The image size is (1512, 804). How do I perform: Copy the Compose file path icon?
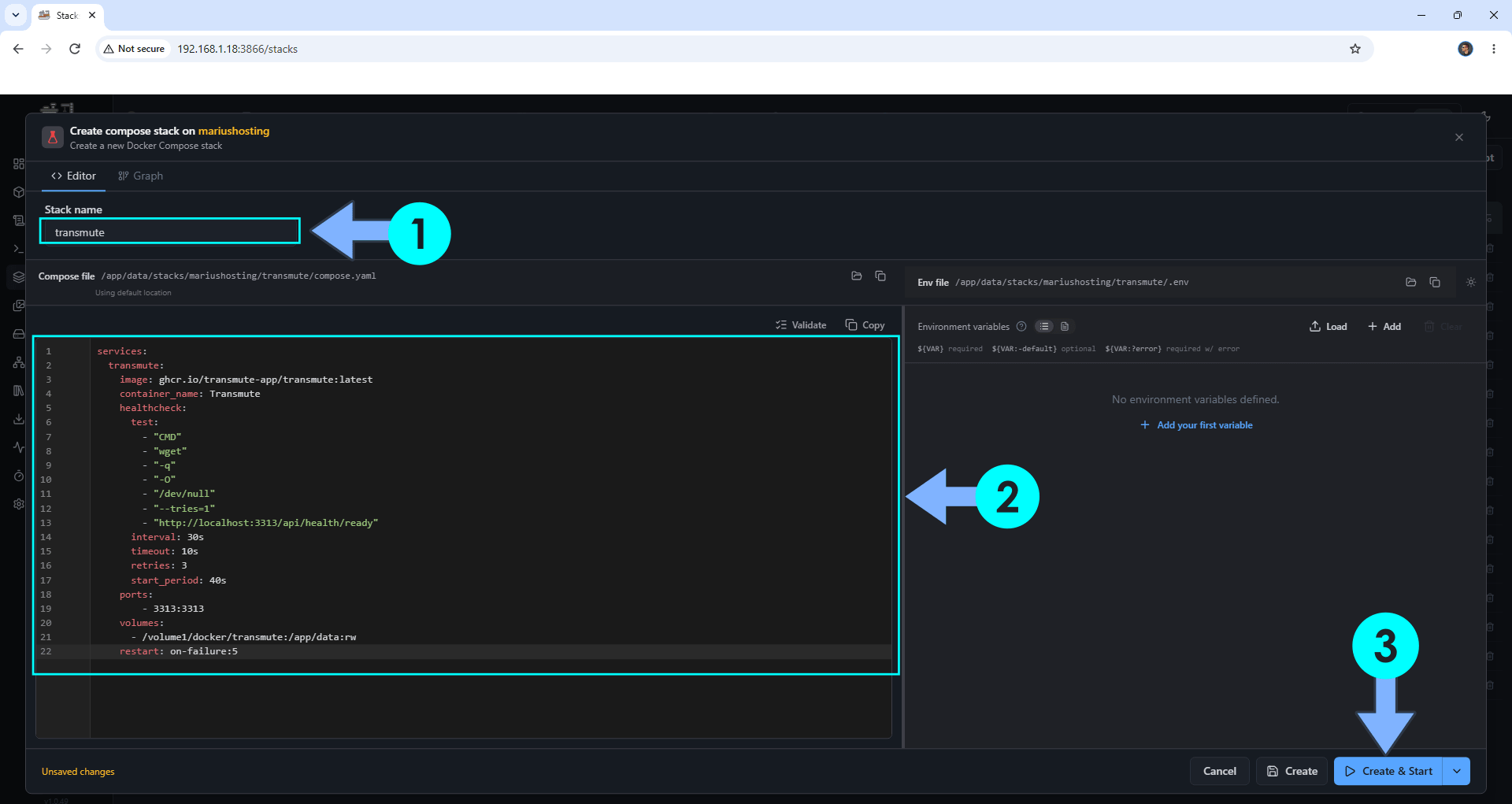coord(880,276)
